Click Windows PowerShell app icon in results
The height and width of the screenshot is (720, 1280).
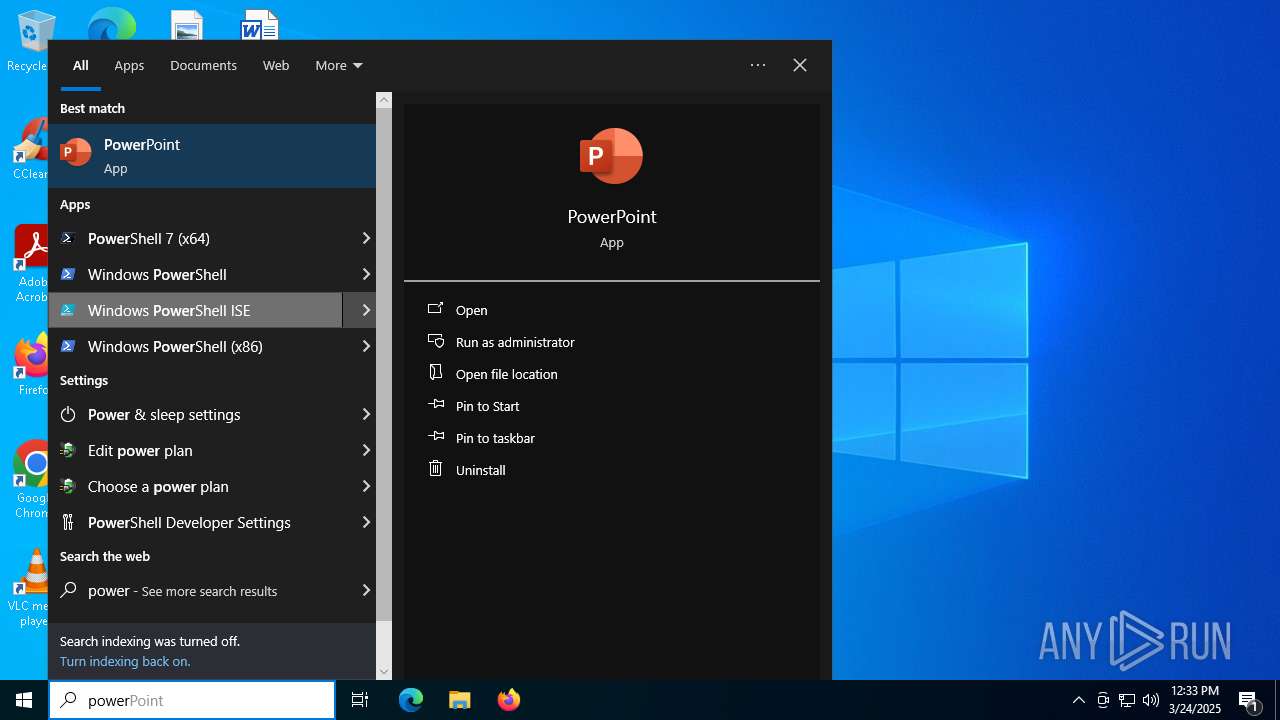tap(68, 274)
